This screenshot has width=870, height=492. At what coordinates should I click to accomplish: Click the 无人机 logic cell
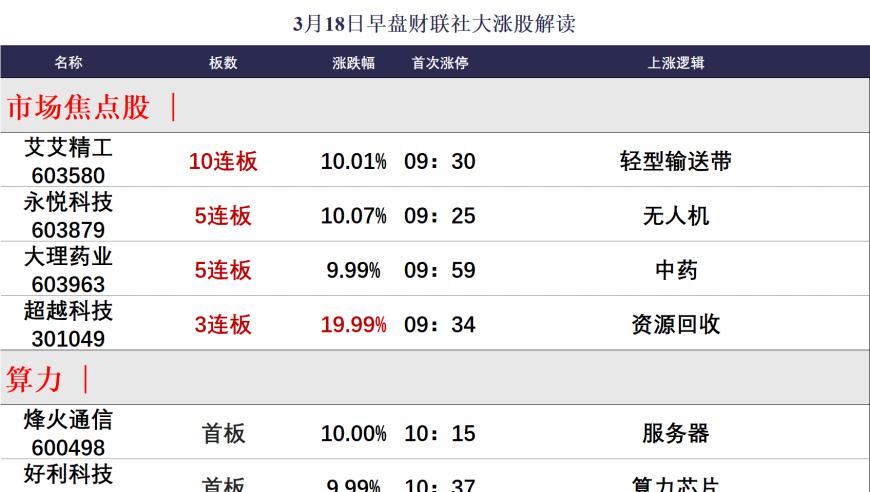(676, 216)
